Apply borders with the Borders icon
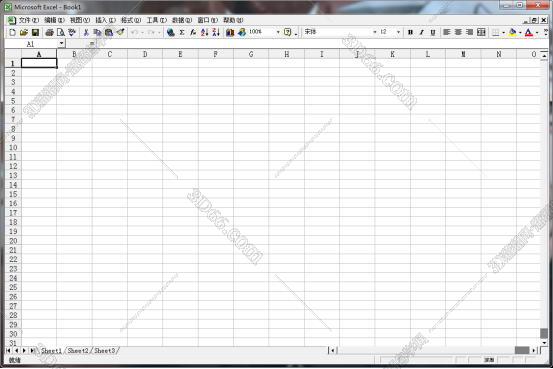This screenshot has width=553, height=369. pos(495,32)
